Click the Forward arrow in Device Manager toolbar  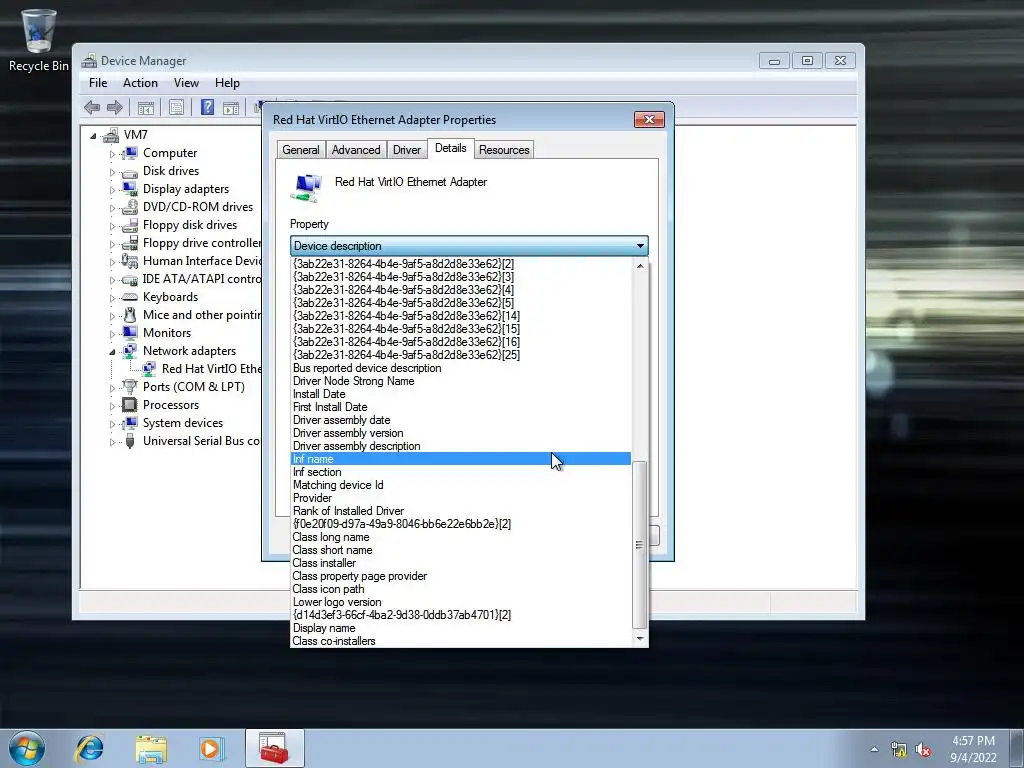(x=115, y=107)
